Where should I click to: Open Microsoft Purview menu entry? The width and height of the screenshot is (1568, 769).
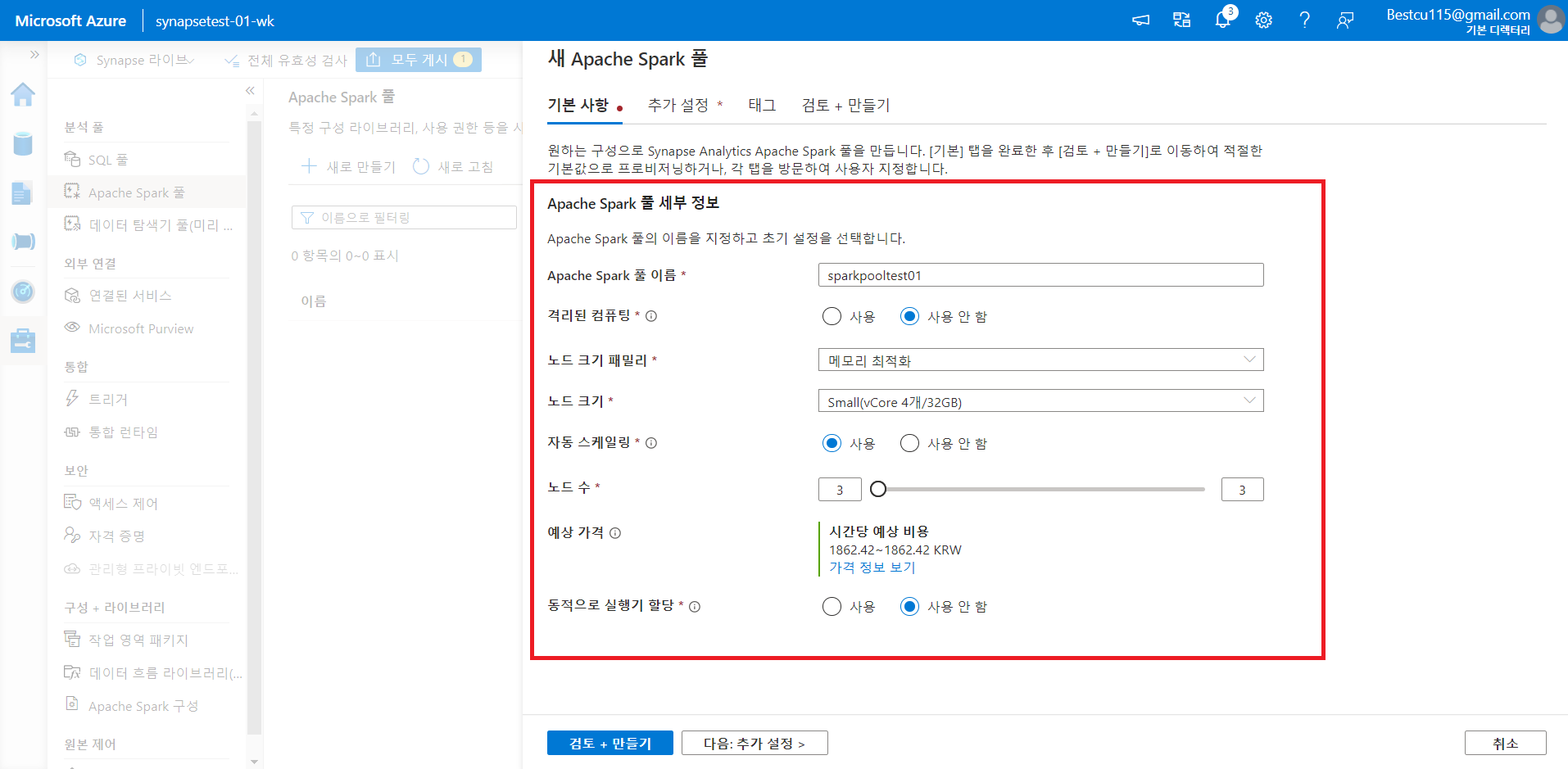[x=147, y=328]
